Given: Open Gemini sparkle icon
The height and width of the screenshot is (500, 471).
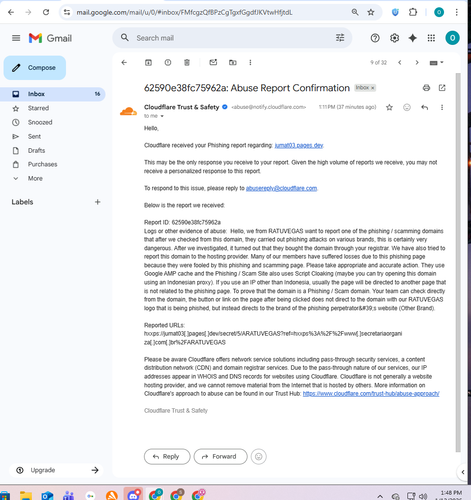Looking at the screenshot, I should pos(413,38).
